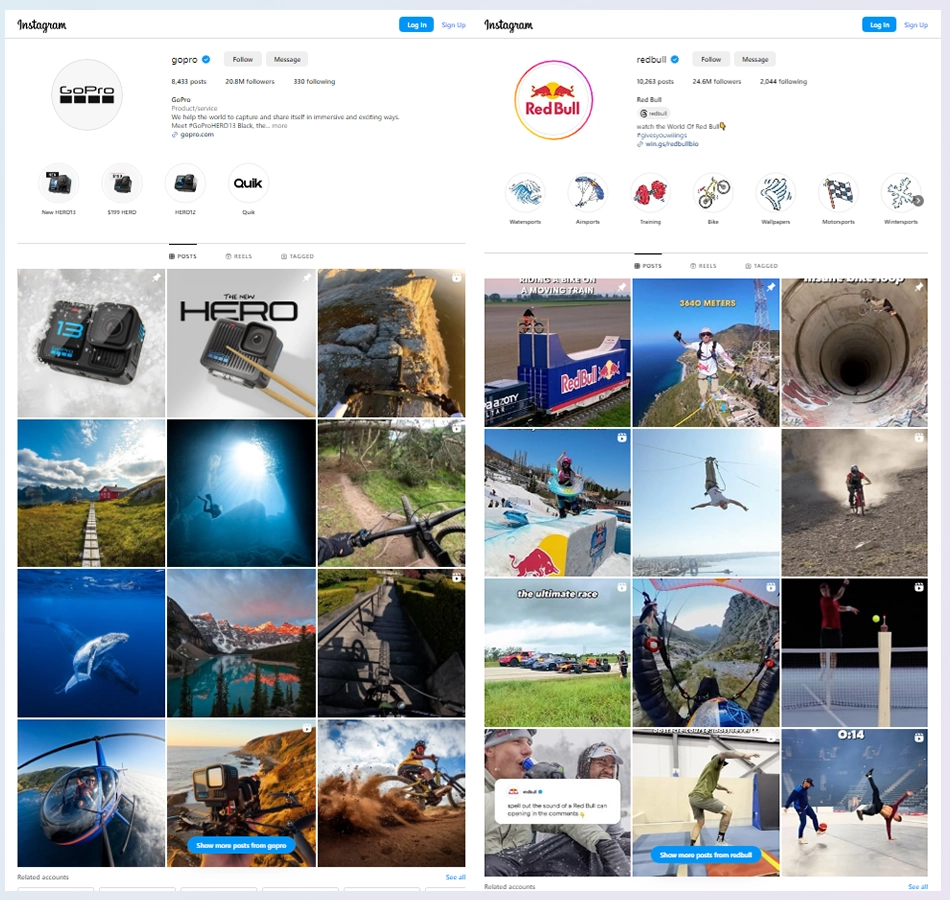
Task: Click the Log In button
Action: [x=416, y=24]
